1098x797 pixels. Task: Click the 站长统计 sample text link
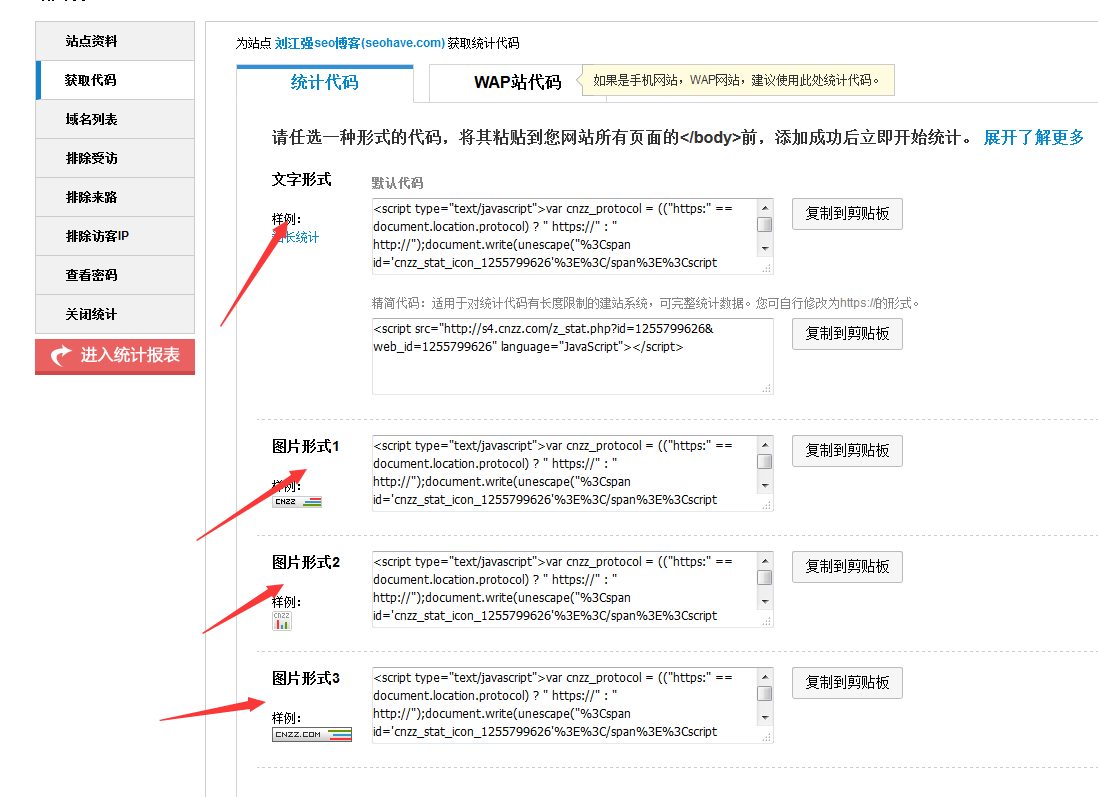(296, 237)
